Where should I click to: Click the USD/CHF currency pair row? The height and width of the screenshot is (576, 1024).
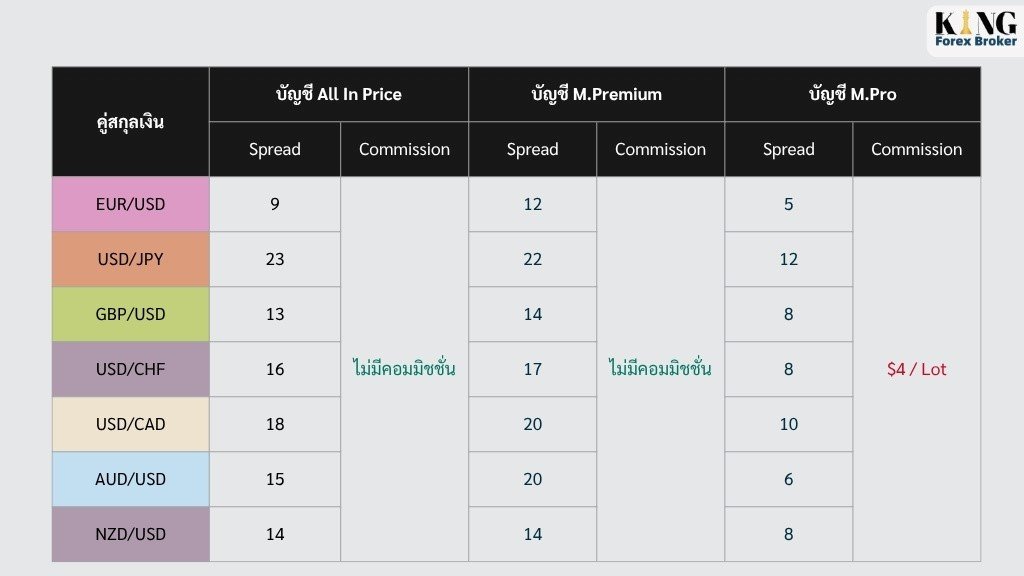(516, 369)
